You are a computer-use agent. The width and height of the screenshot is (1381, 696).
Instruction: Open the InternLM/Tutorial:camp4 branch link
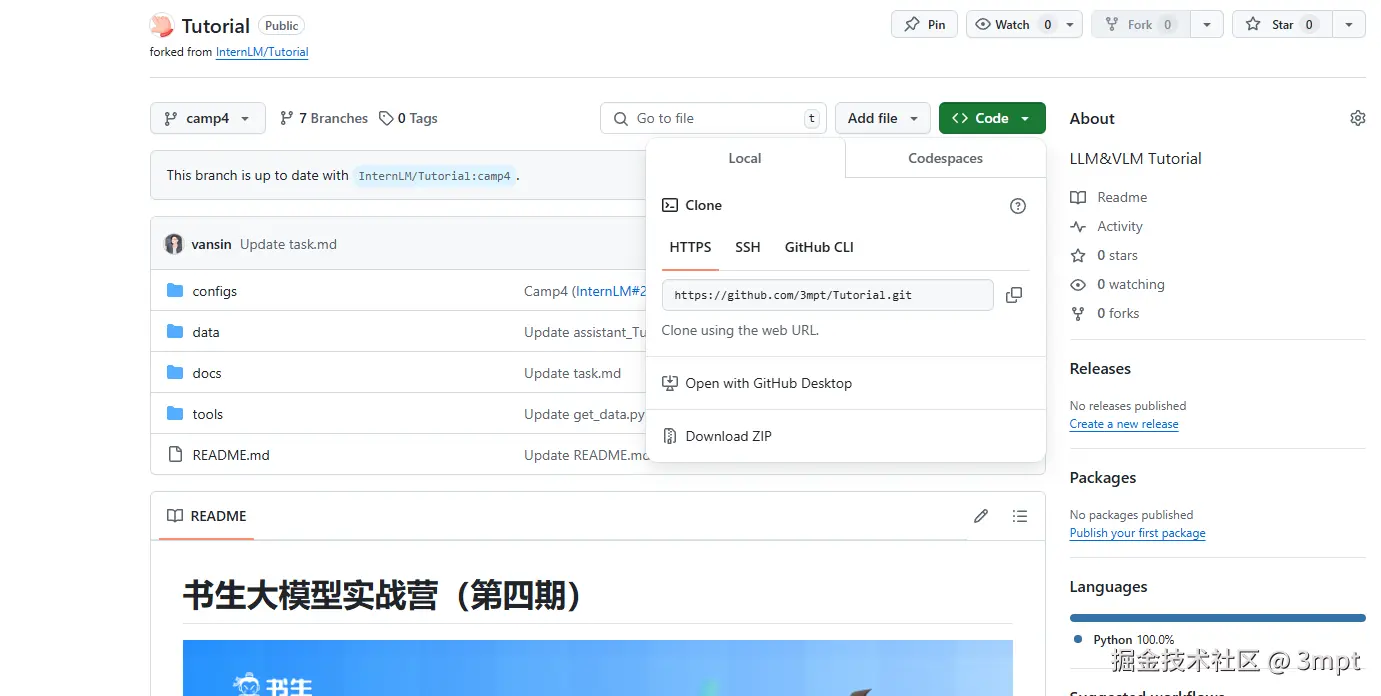tap(435, 176)
